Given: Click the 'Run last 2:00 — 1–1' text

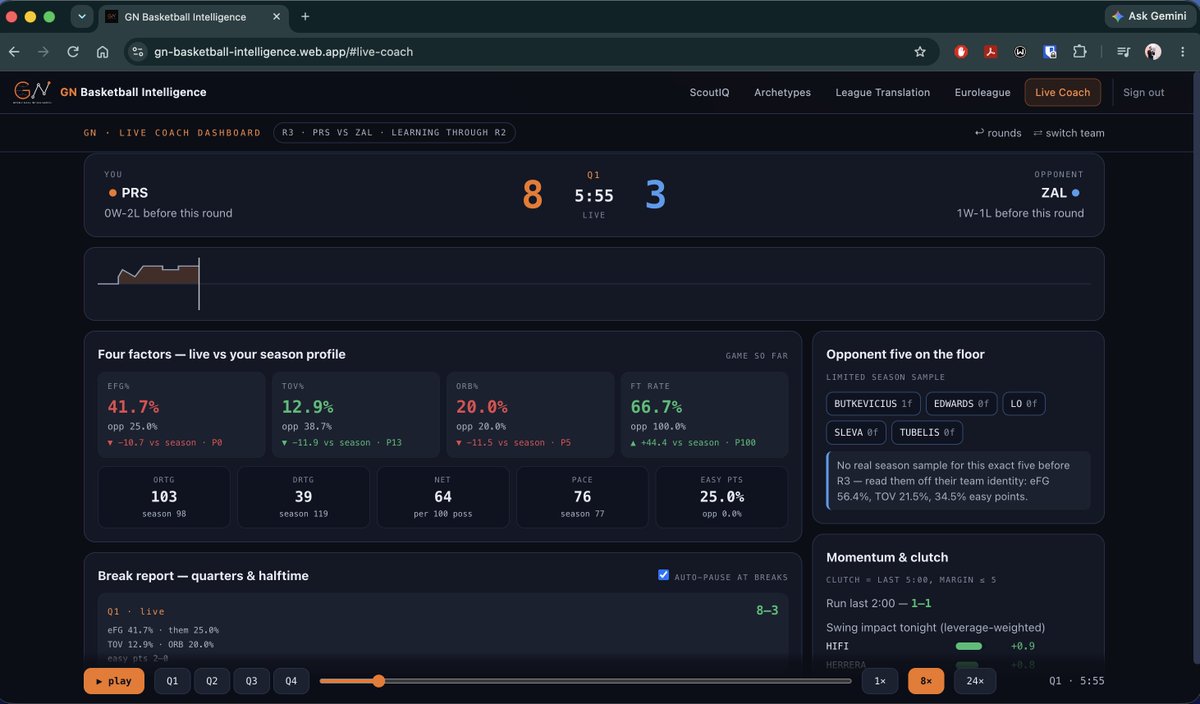Looking at the screenshot, I should click(880, 604).
